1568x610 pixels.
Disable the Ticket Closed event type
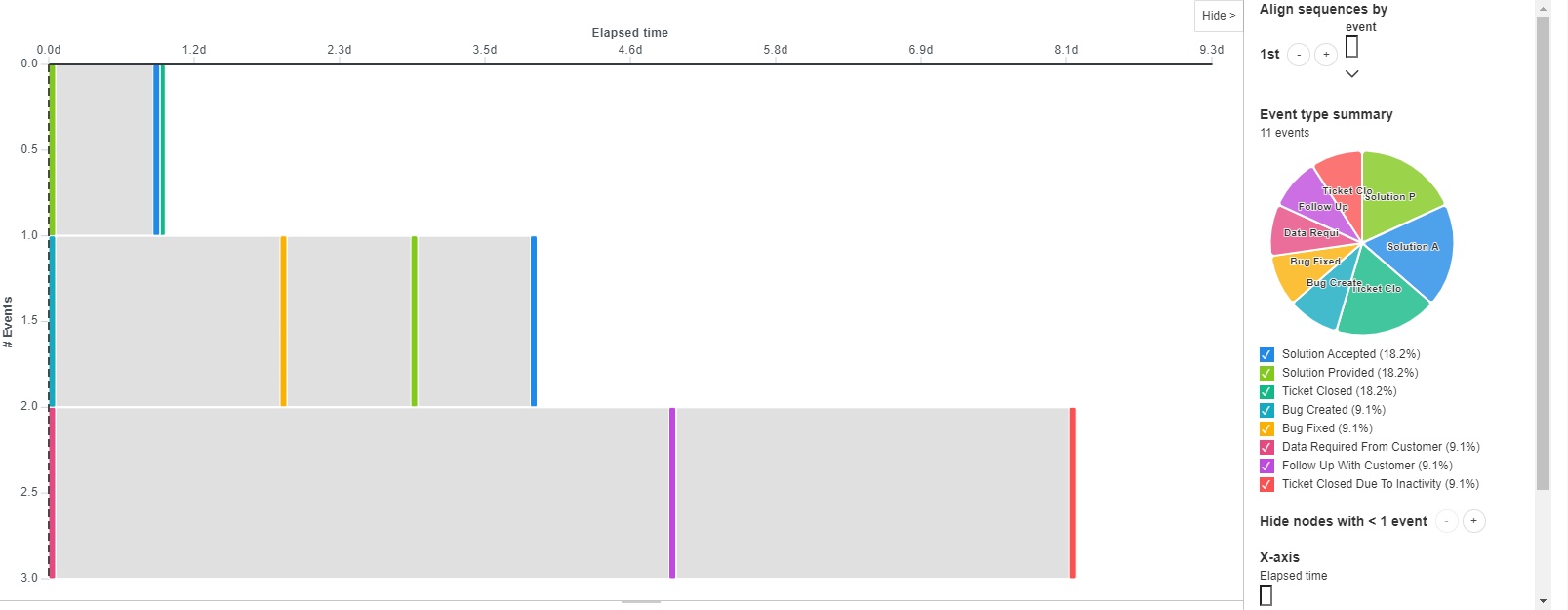pyautogui.click(x=1266, y=391)
